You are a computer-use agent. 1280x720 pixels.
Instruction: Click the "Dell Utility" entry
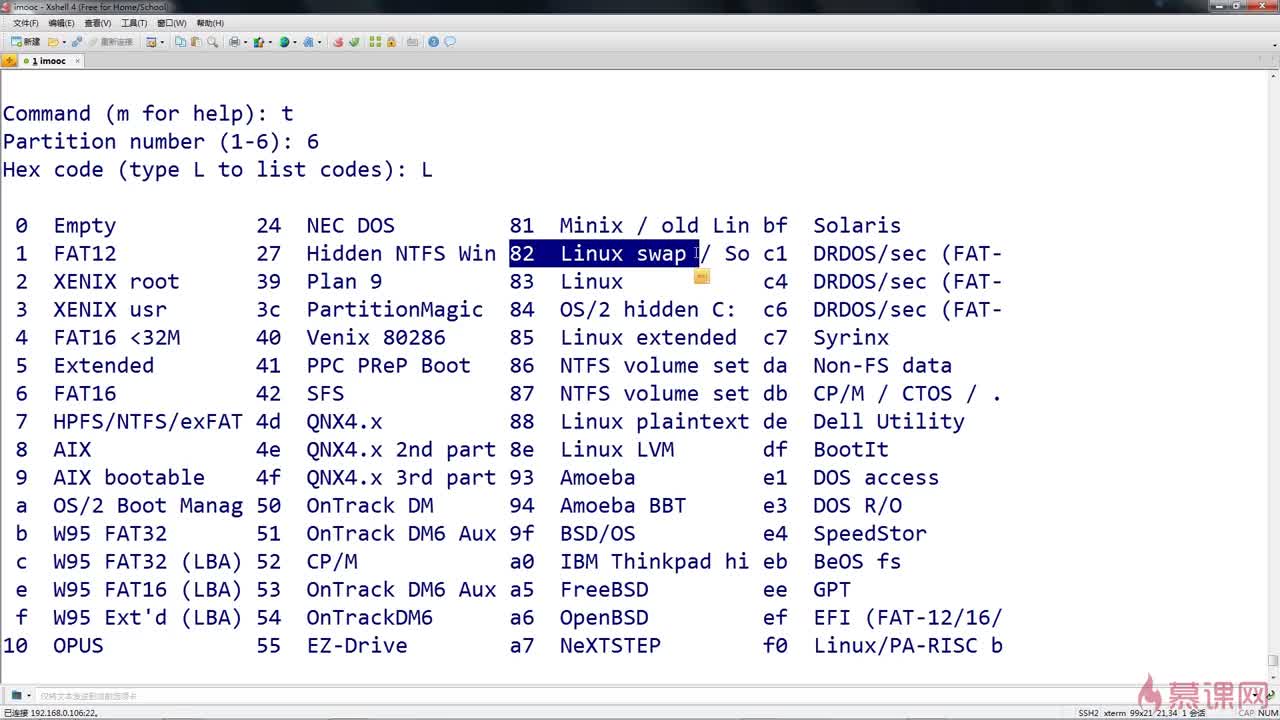889,422
